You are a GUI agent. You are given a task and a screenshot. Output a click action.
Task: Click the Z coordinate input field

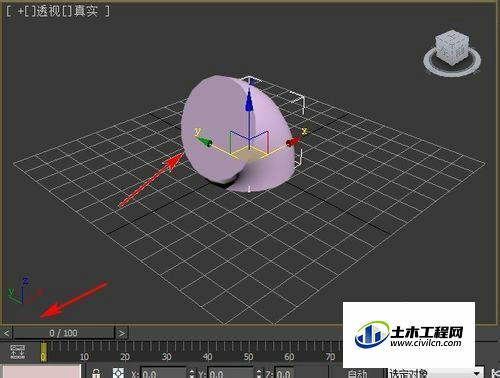click(x=284, y=373)
